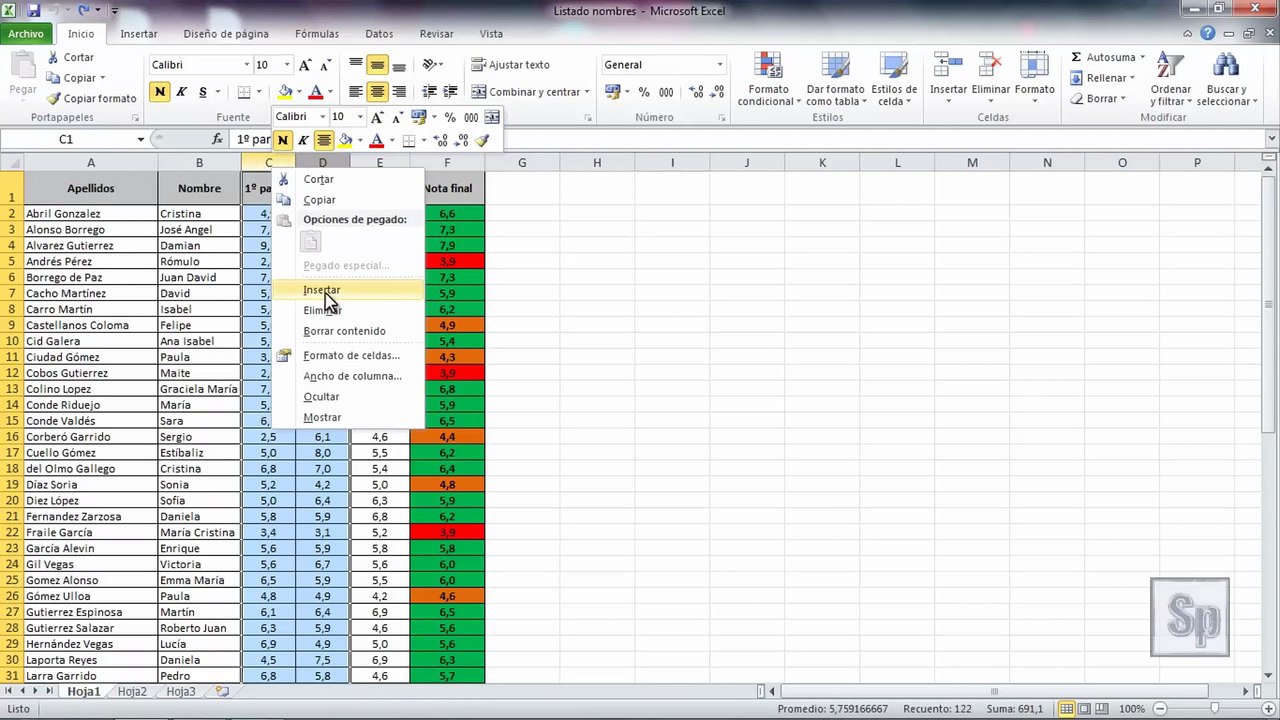
Task: Switch to the Diseño de página tab
Action: pos(226,34)
